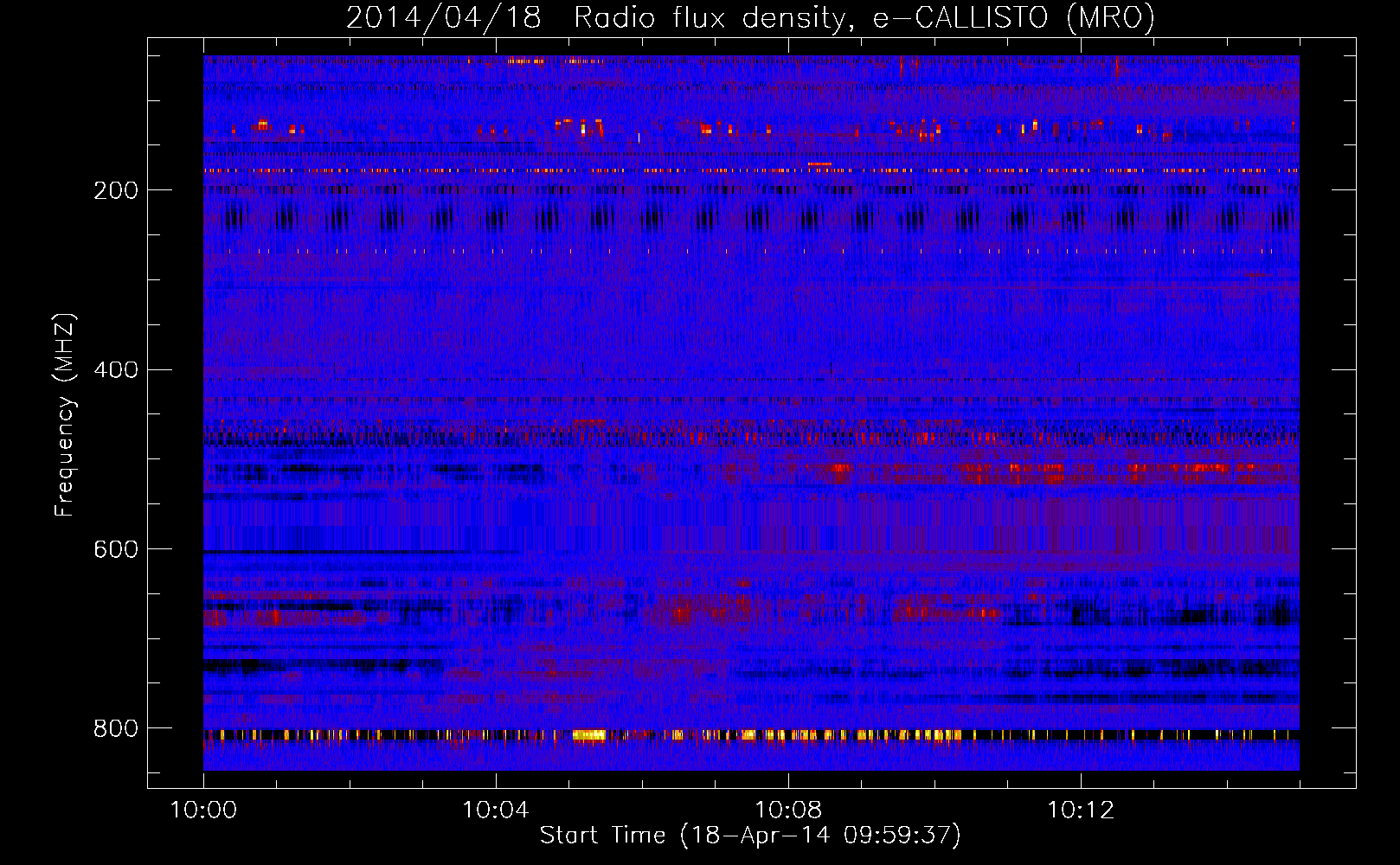Viewport: 1400px width, 865px height.
Task: Click the 10:00 time tick label
Action: [203, 810]
